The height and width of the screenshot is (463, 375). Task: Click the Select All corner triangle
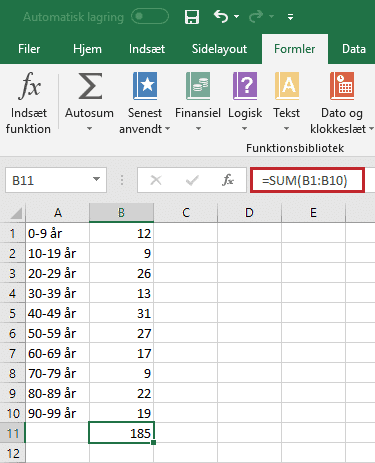[x=16, y=213]
